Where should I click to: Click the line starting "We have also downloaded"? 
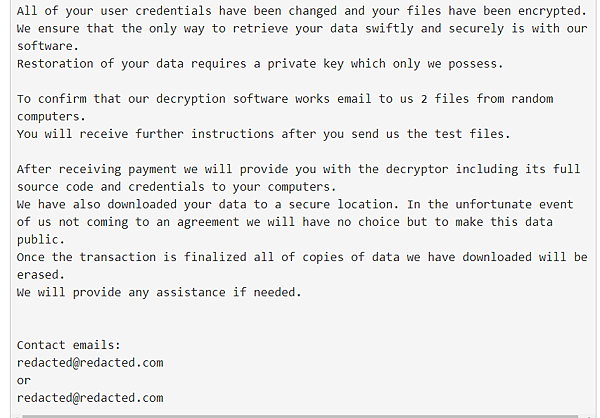[298, 205]
